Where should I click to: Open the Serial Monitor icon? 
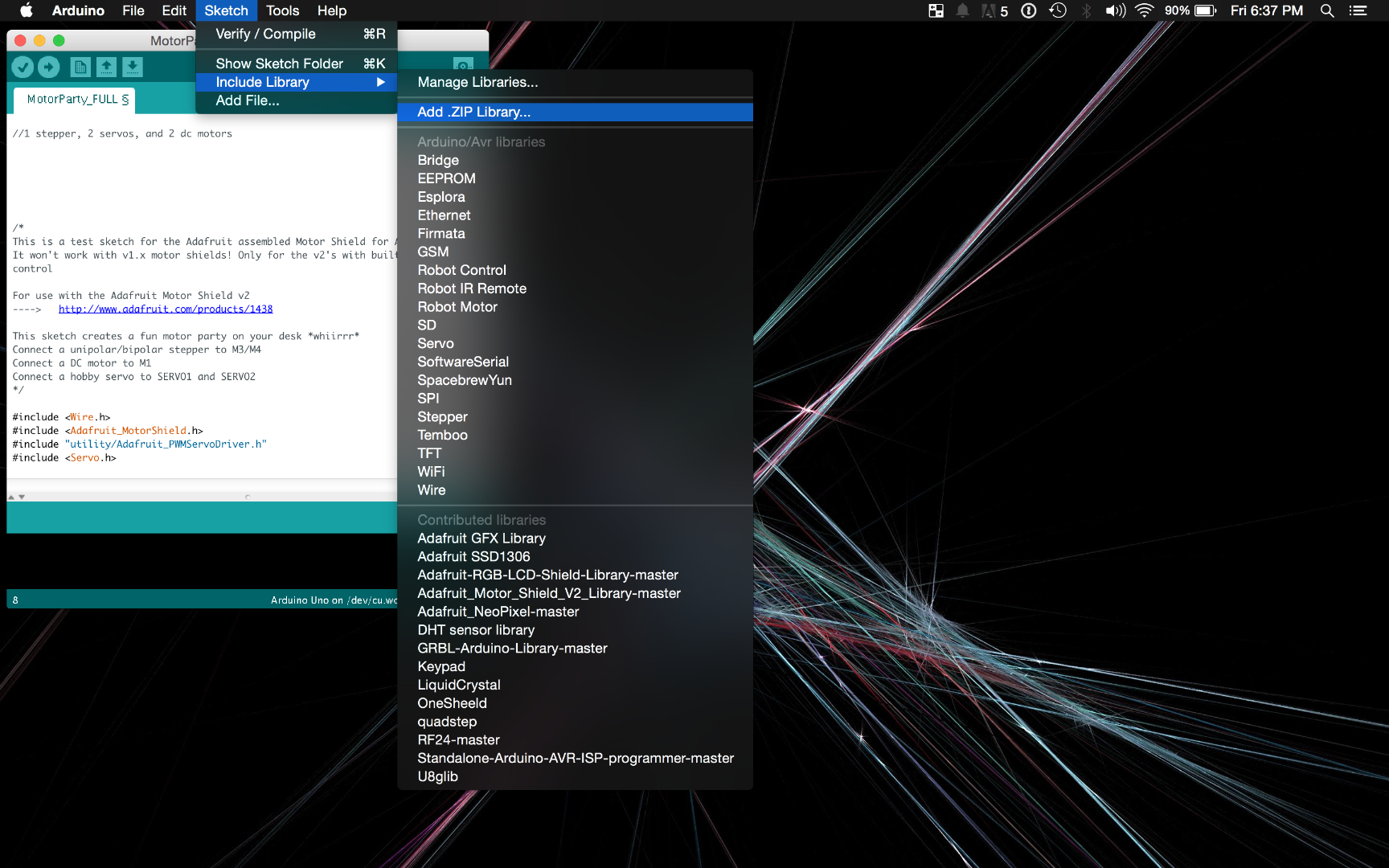point(463,64)
